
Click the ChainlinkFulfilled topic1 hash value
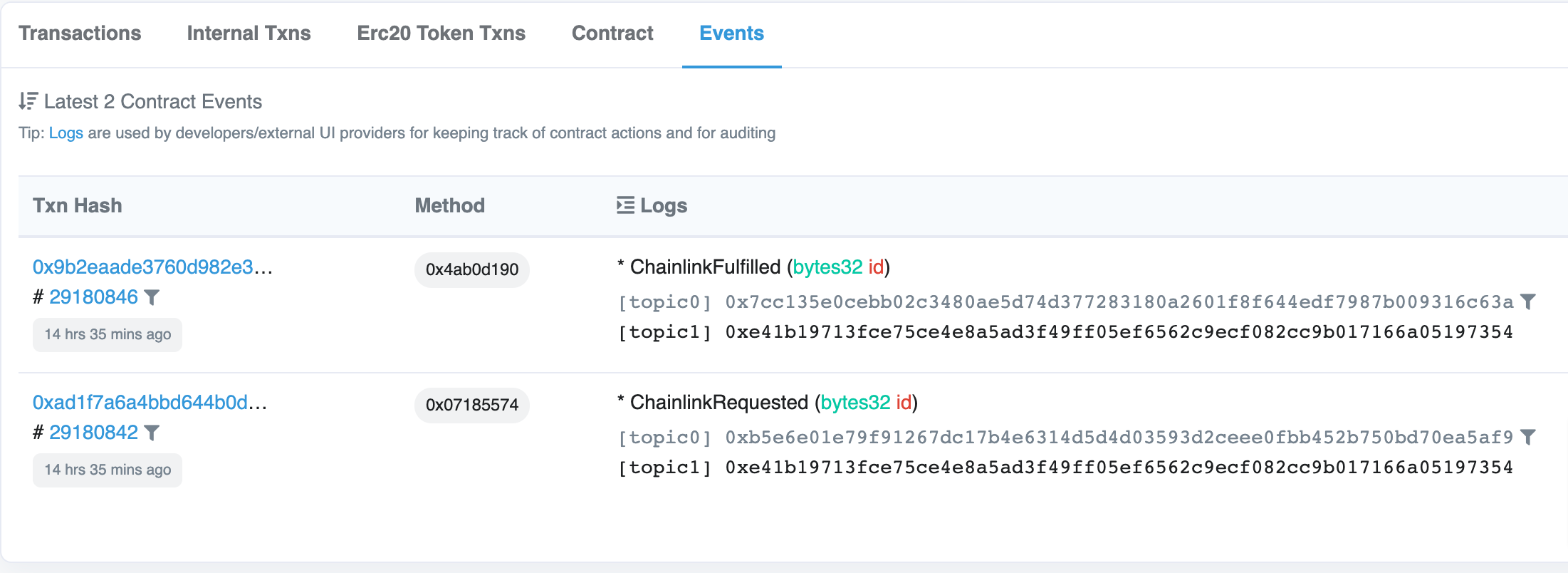[x=1119, y=332]
